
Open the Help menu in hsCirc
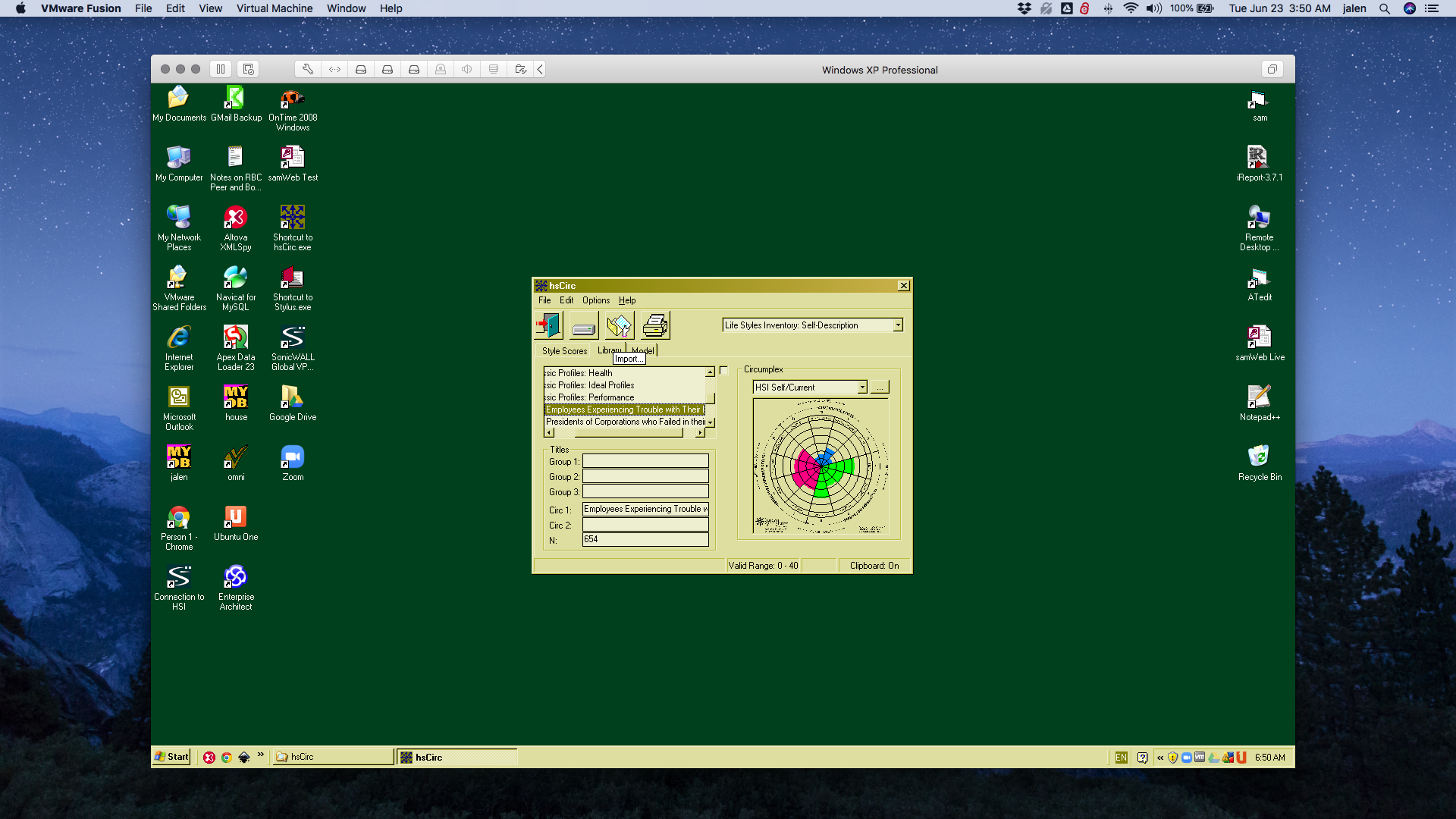(627, 300)
